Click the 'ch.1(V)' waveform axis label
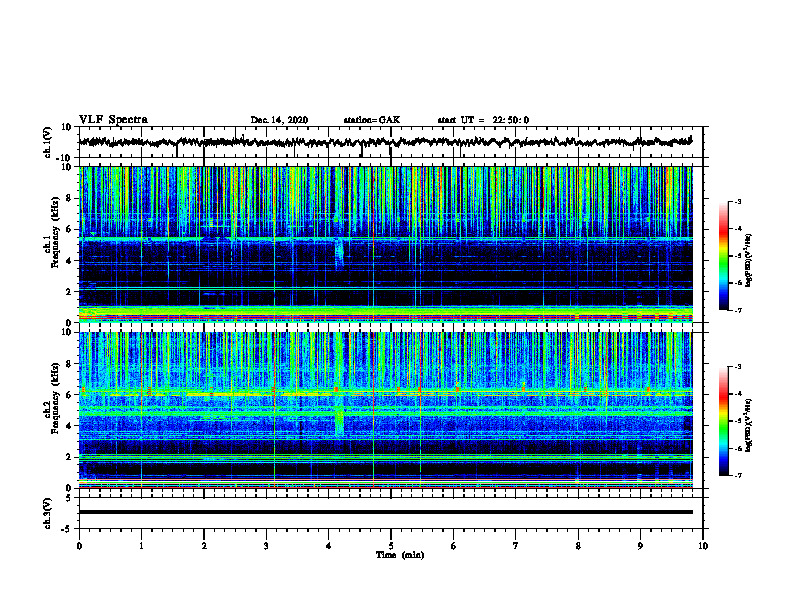 [x=48, y=142]
